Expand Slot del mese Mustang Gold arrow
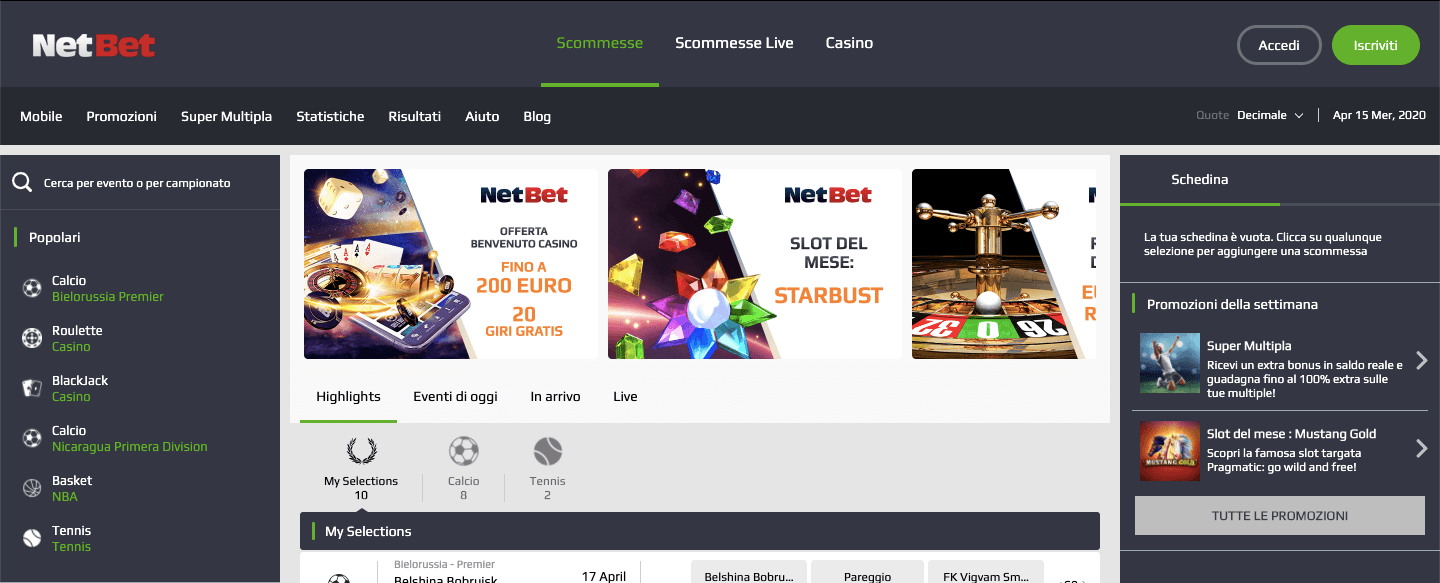The height and width of the screenshot is (583, 1440). point(1421,449)
